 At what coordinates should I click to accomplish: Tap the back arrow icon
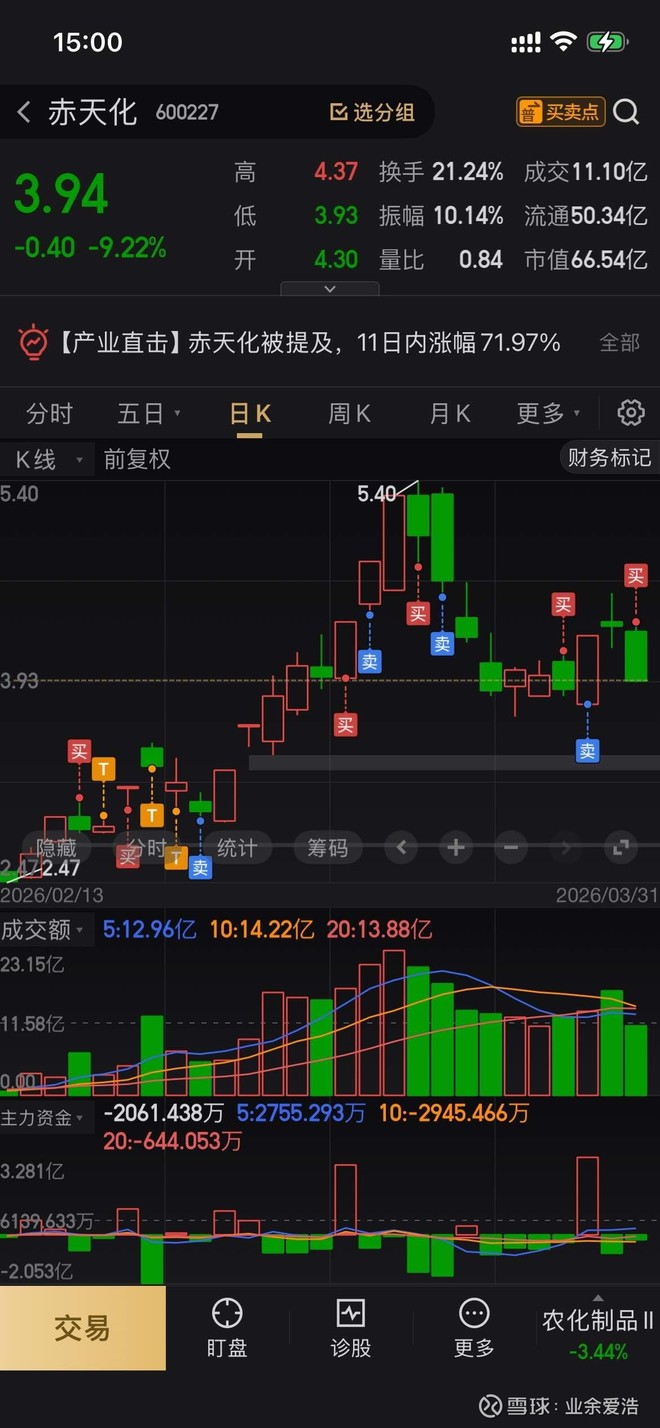point(24,112)
